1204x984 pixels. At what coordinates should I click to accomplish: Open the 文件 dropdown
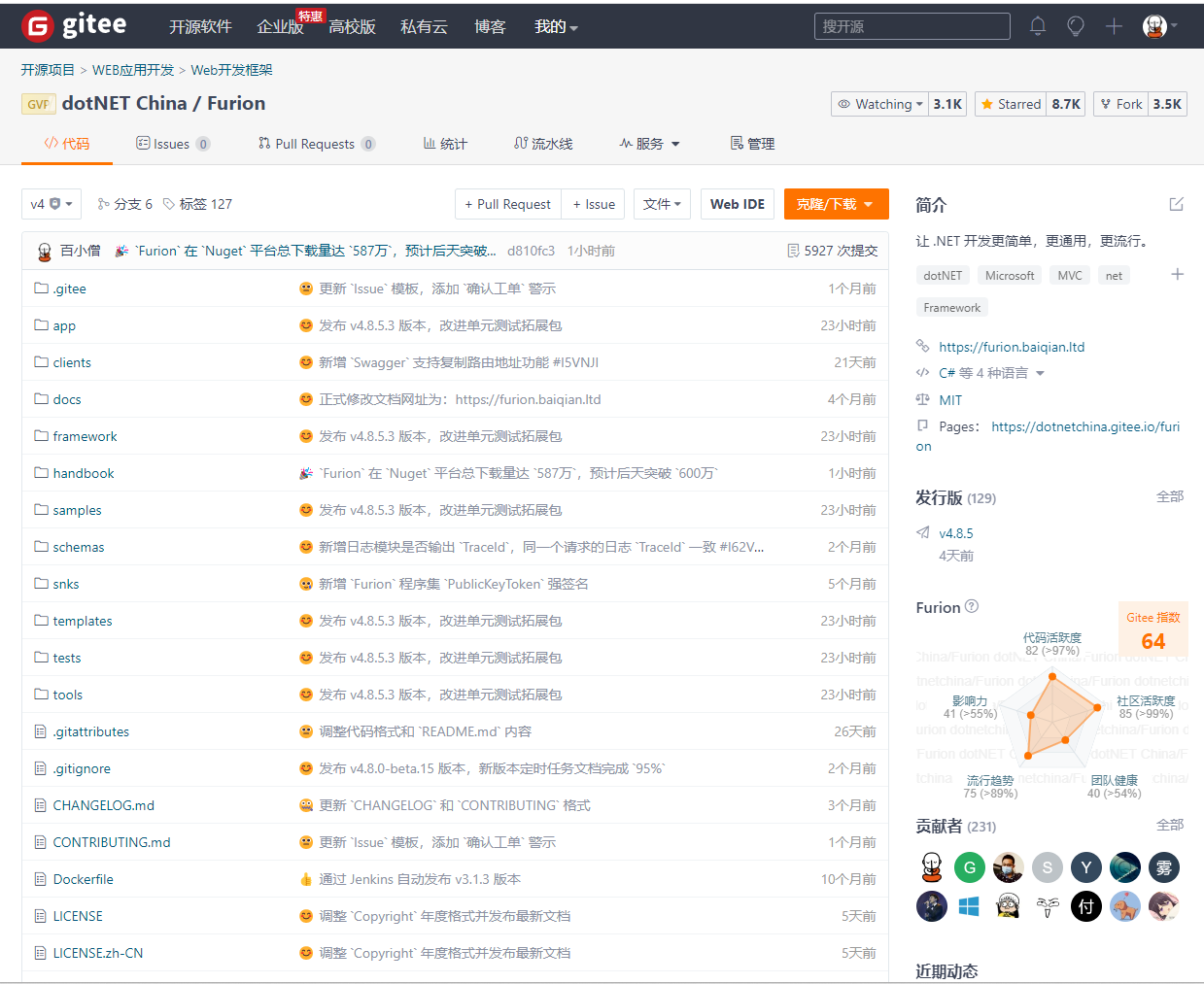coord(663,204)
